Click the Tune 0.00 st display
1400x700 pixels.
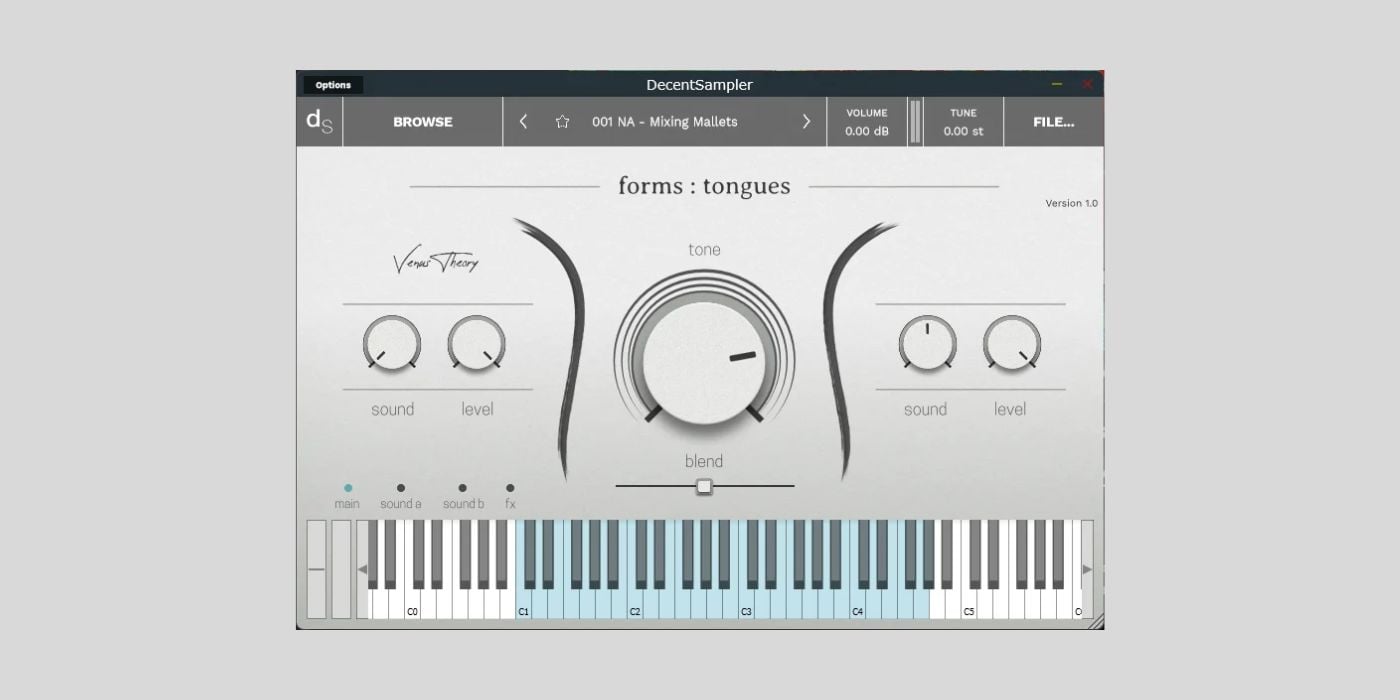point(961,121)
